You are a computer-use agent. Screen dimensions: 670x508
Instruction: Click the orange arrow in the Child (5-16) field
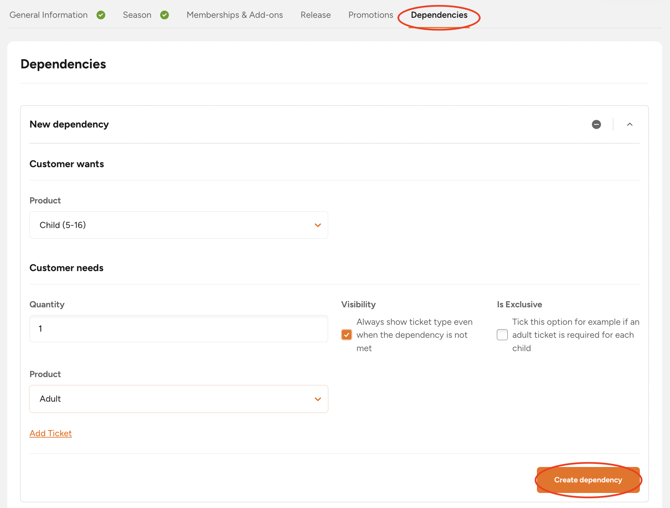coord(318,225)
